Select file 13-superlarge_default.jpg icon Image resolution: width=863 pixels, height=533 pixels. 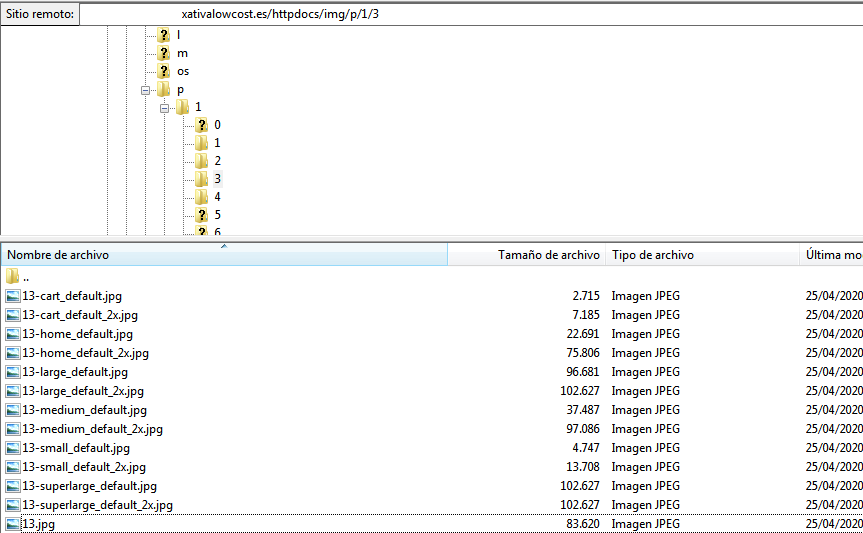pyautogui.click(x=13, y=486)
